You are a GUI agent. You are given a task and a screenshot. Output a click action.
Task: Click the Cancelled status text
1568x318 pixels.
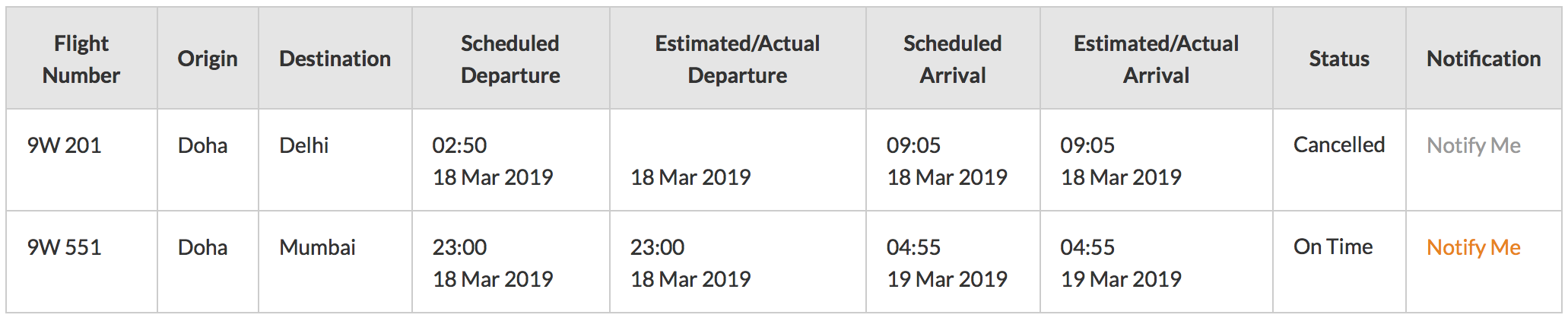1339,145
